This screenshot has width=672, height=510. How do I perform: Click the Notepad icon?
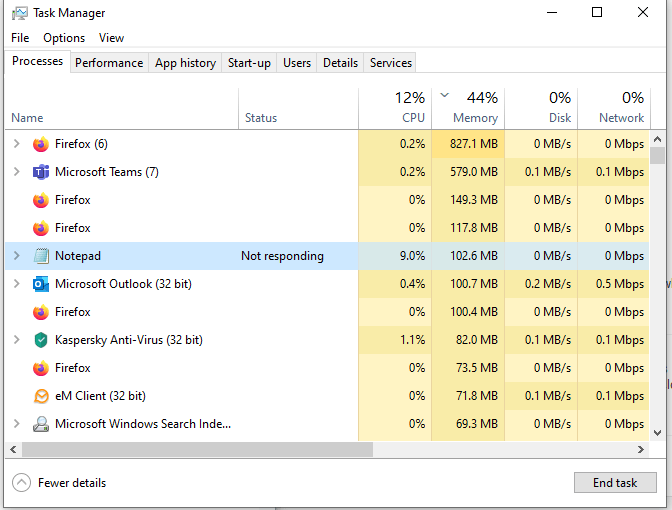coord(41,256)
